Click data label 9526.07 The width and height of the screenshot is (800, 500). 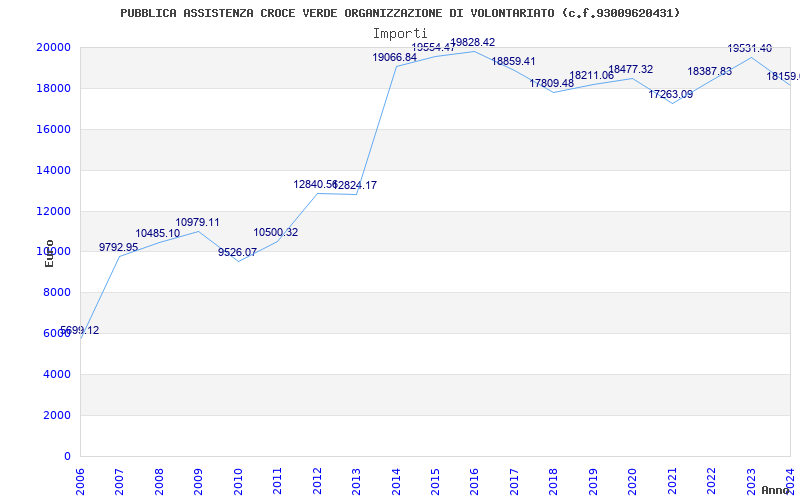coord(237,252)
